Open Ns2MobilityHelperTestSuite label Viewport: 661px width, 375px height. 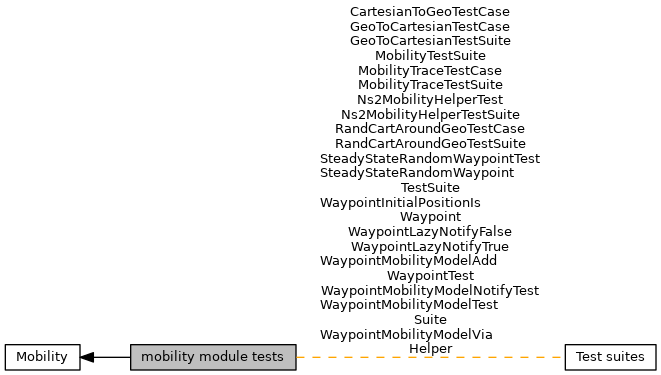(x=430, y=115)
